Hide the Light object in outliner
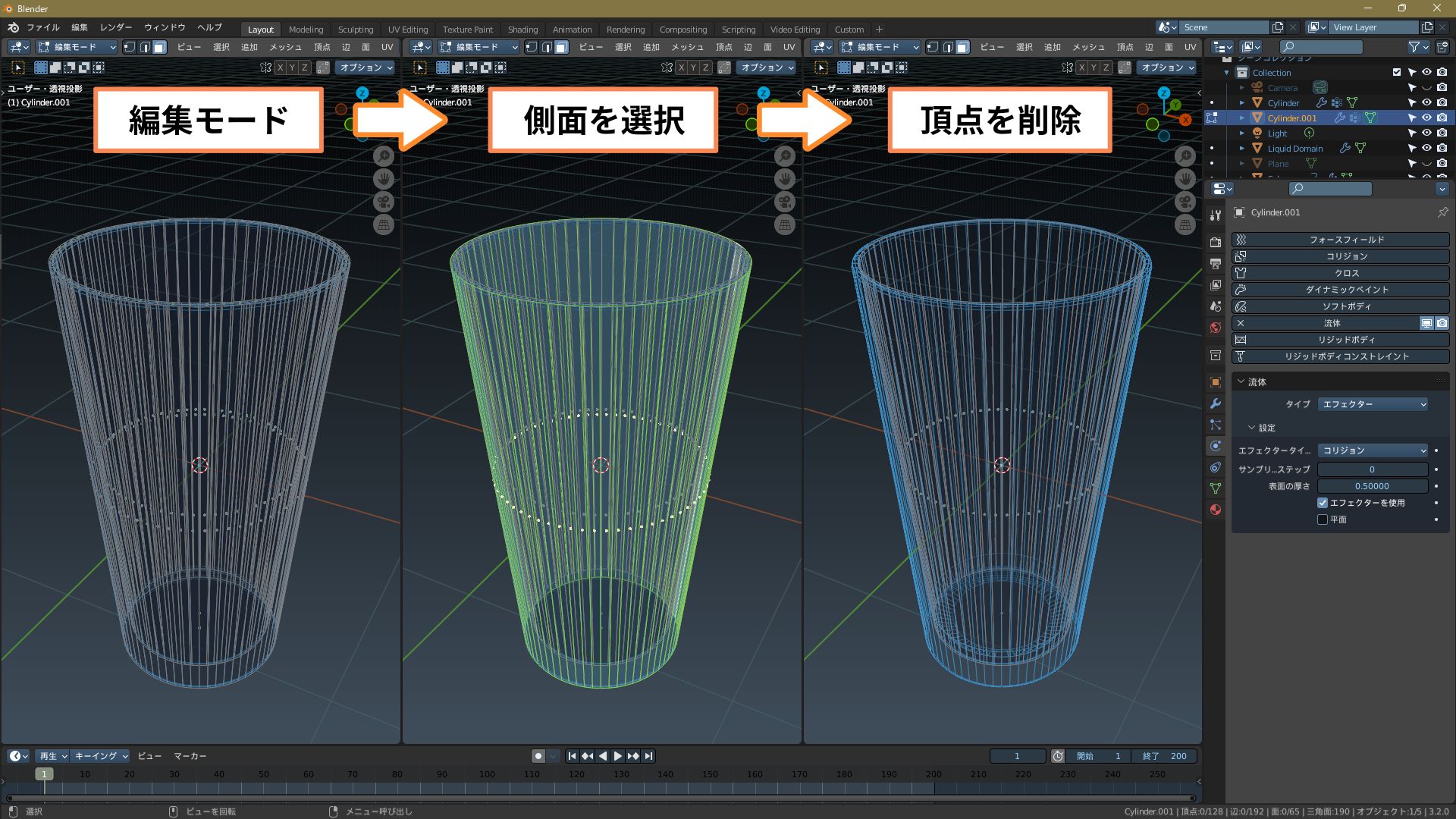1456x819 pixels. coord(1426,133)
